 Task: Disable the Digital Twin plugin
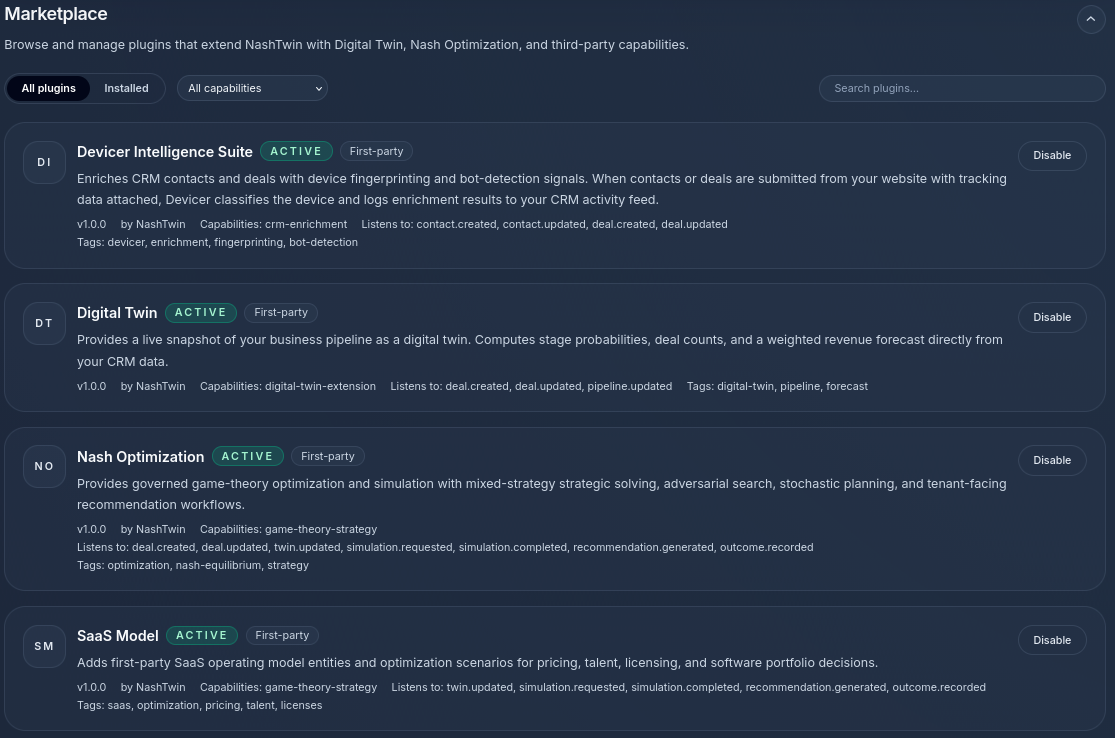(x=1052, y=317)
